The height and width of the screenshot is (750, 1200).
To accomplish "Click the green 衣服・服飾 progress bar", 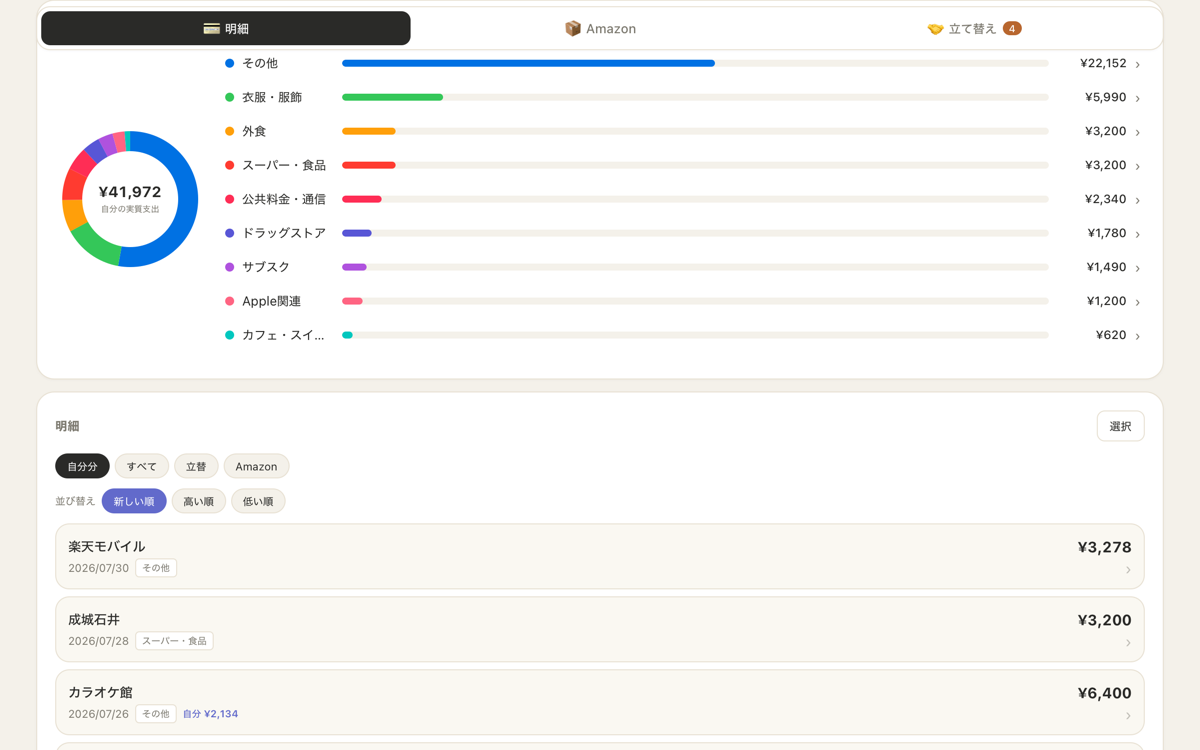I will click(392, 97).
